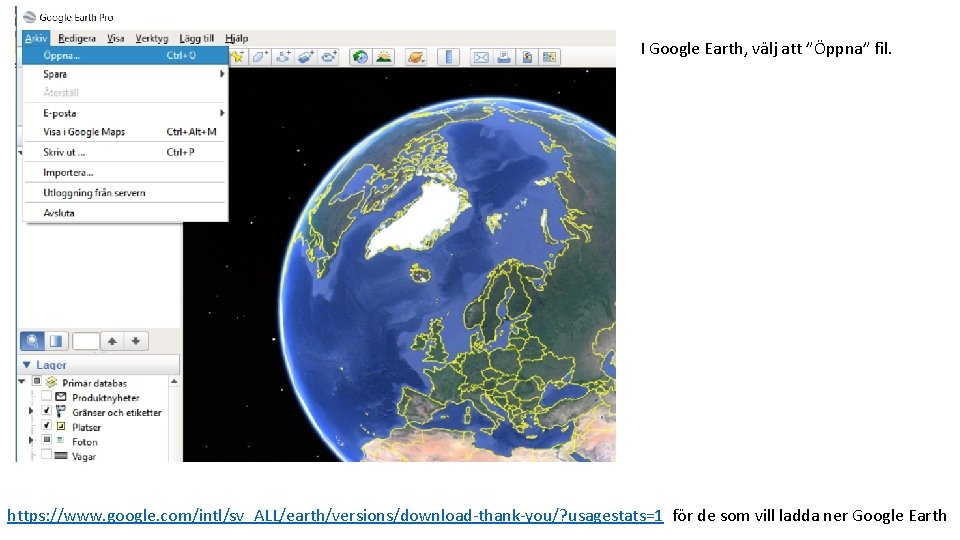Viewport: 960px width, 540px height.
Task: Open the Spara submenu arrow
Action: coord(222,74)
